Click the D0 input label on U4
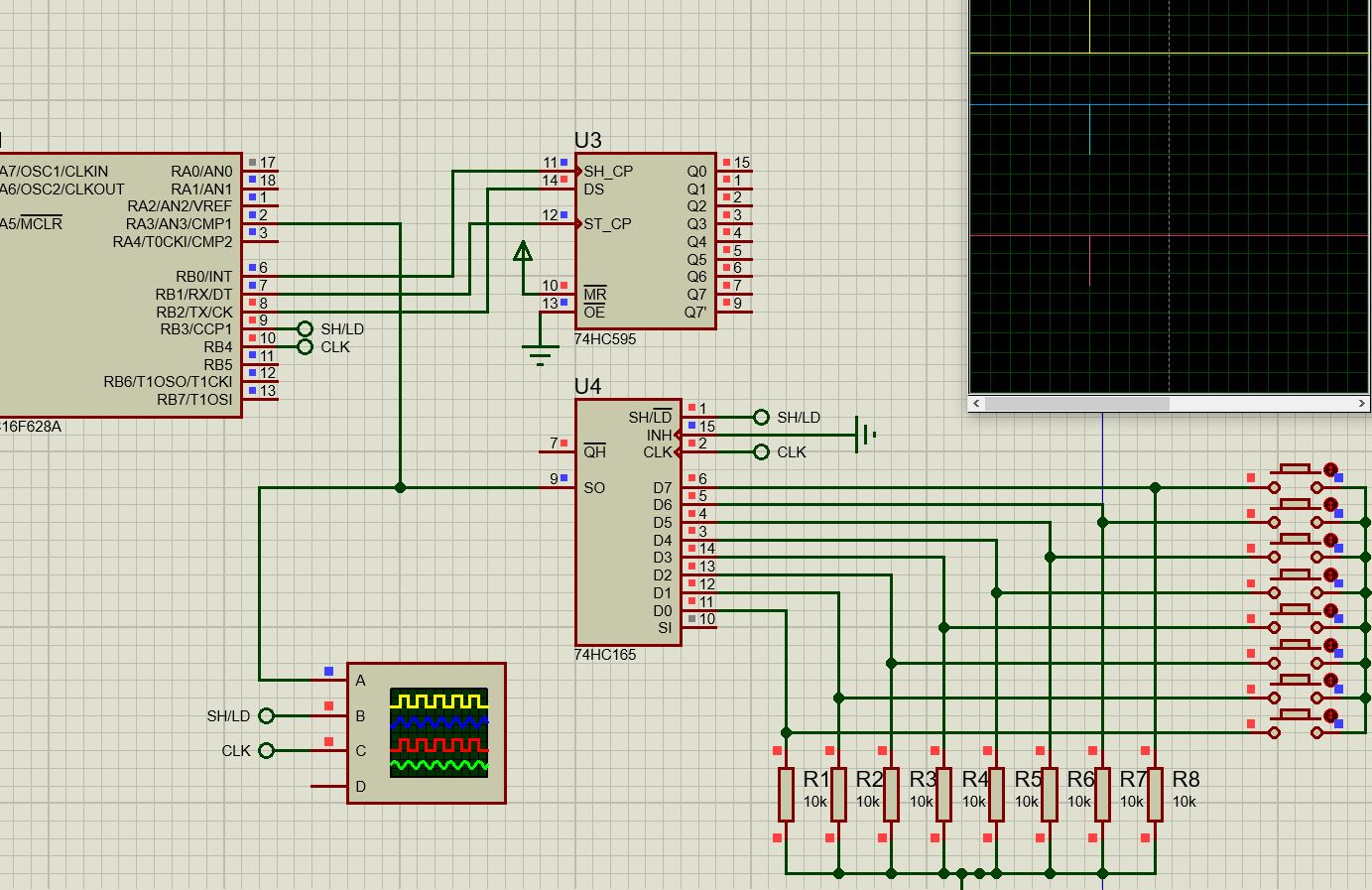 pos(663,611)
